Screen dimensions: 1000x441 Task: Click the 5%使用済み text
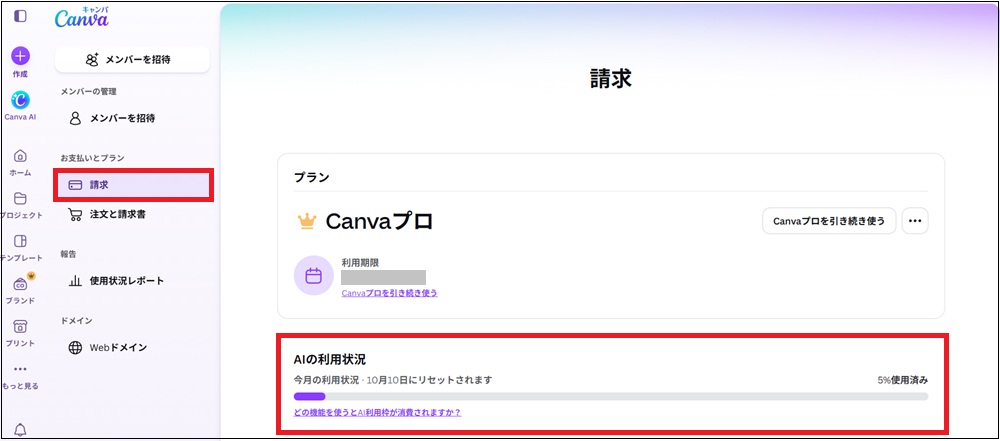coord(902,380)
